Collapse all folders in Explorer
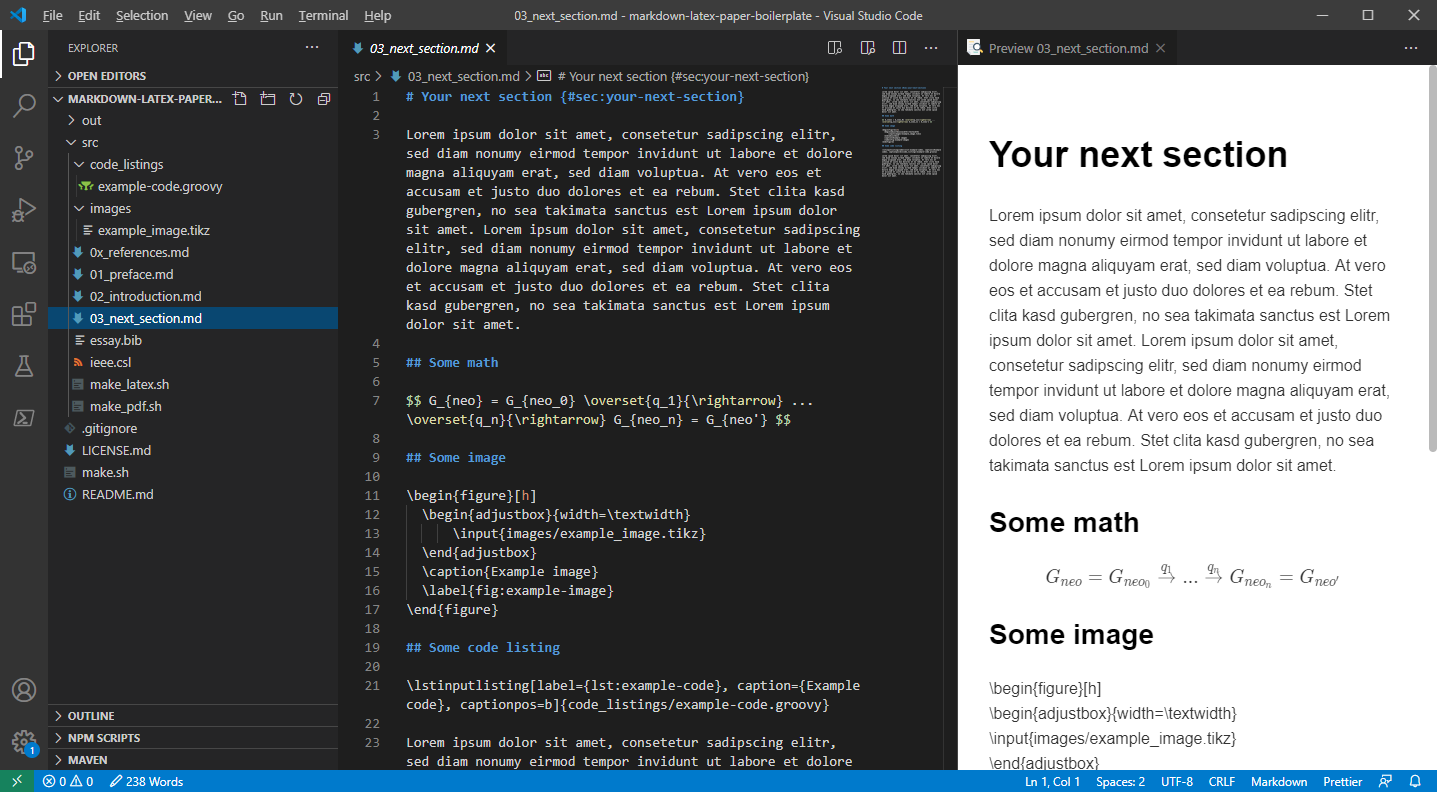The height and width of the screenshot is (792, 1437). pyautogui.click(x=324, y=99)
